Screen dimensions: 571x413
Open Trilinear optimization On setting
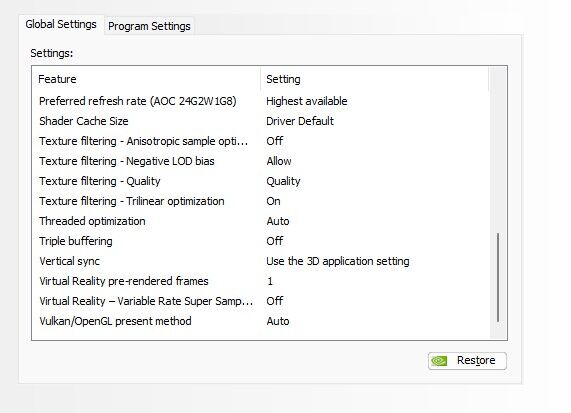[x=273, y=201]
